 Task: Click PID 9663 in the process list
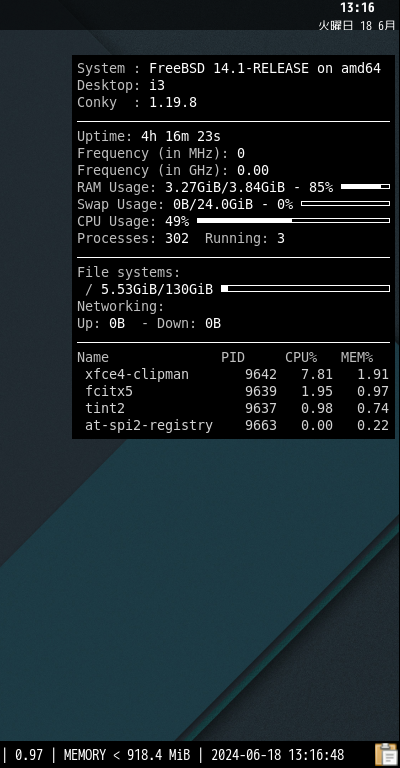click(x=261, y=426)
